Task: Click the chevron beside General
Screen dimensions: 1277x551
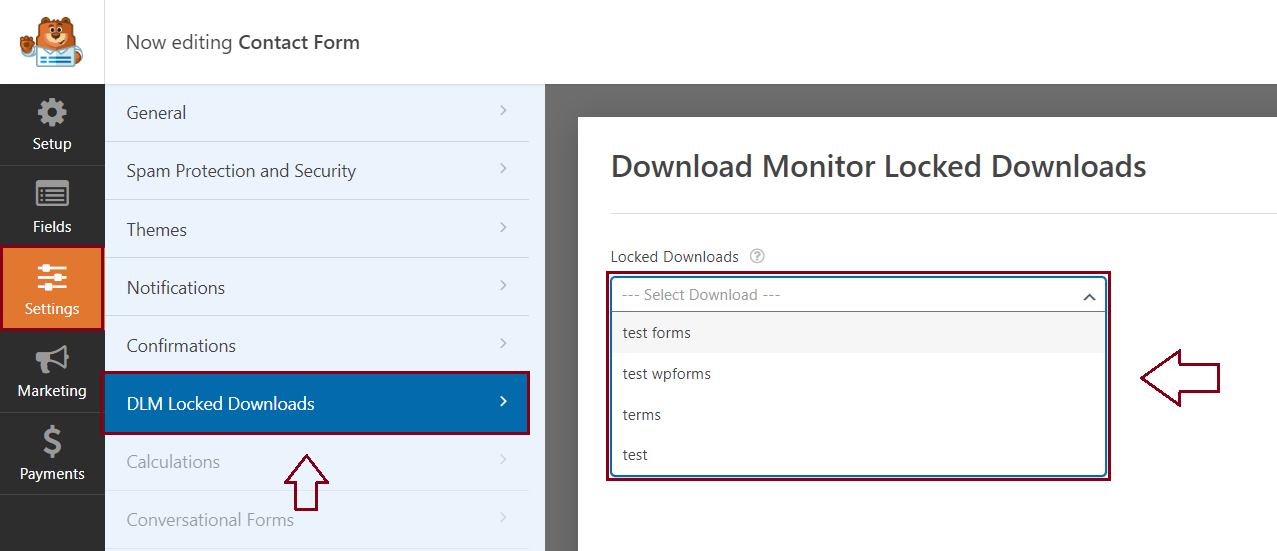Action: click(x=503, y=110)
